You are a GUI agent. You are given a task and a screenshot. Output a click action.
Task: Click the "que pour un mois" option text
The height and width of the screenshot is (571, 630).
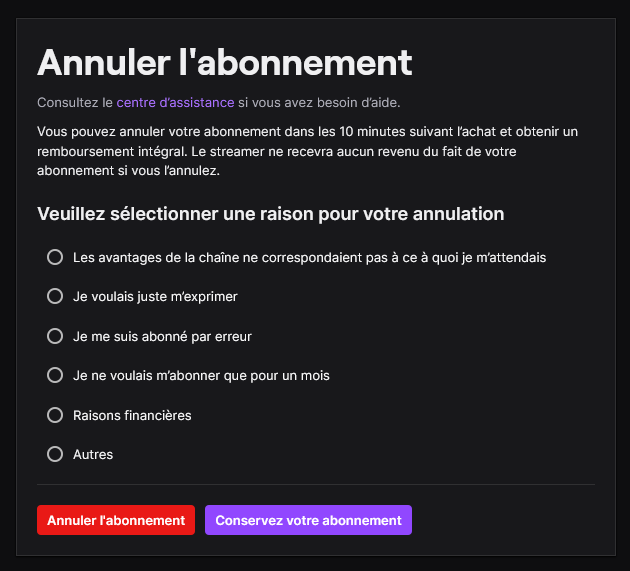pyautogui.click(x=201, y=375)
